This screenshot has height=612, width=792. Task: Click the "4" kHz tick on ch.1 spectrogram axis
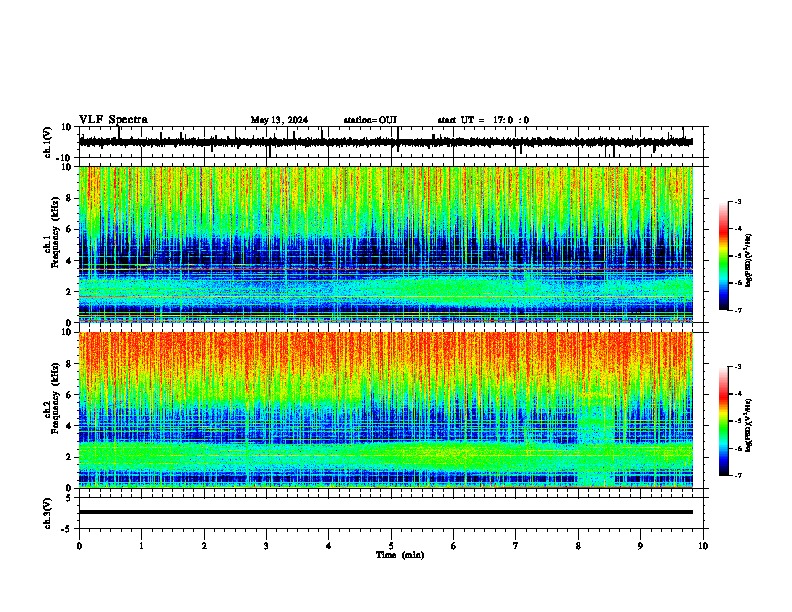pyautogui.click(x=69, y=261)
